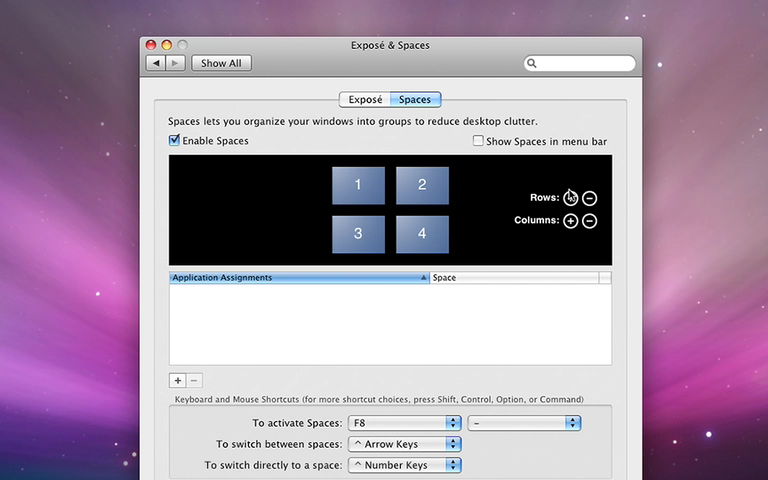Remove application assignment with minus button
The image size is (768, 480).
(x=194, y=381)
